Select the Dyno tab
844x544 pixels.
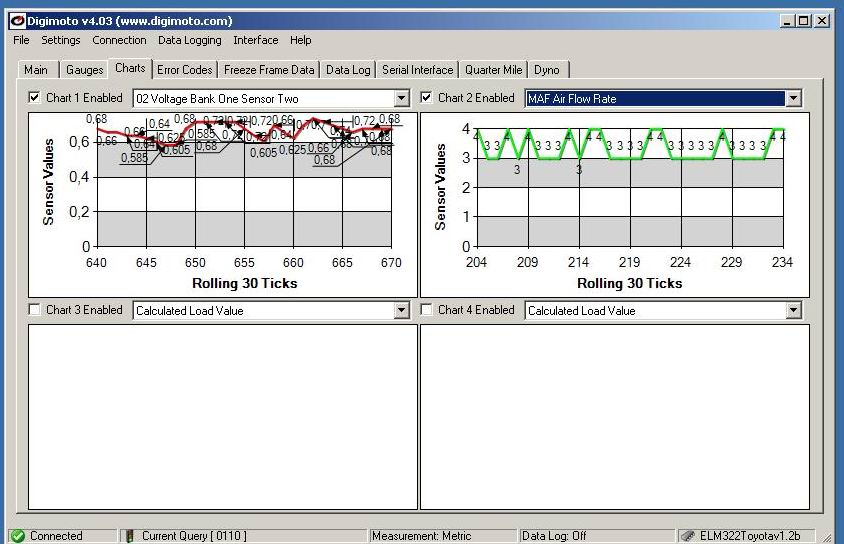pos(546,70)
